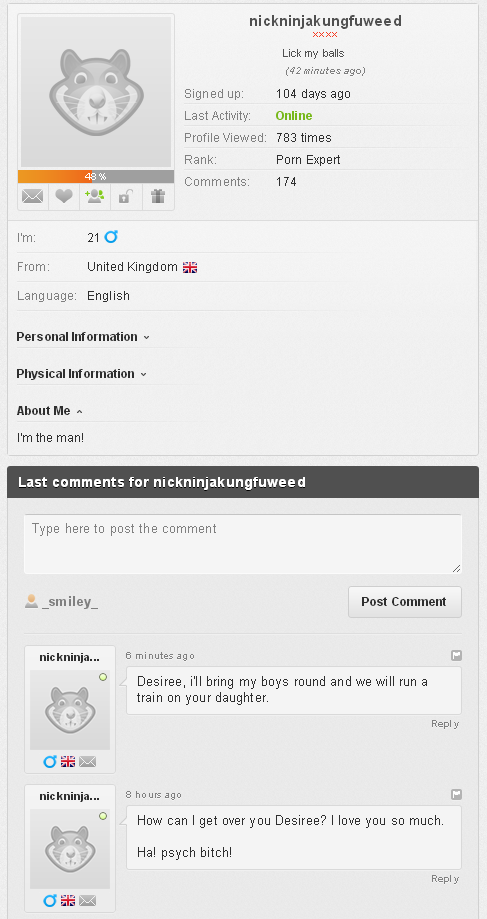This screenshot has width=487, height=919.
Task: Click the comment text input field
Action: click(243, 544)
